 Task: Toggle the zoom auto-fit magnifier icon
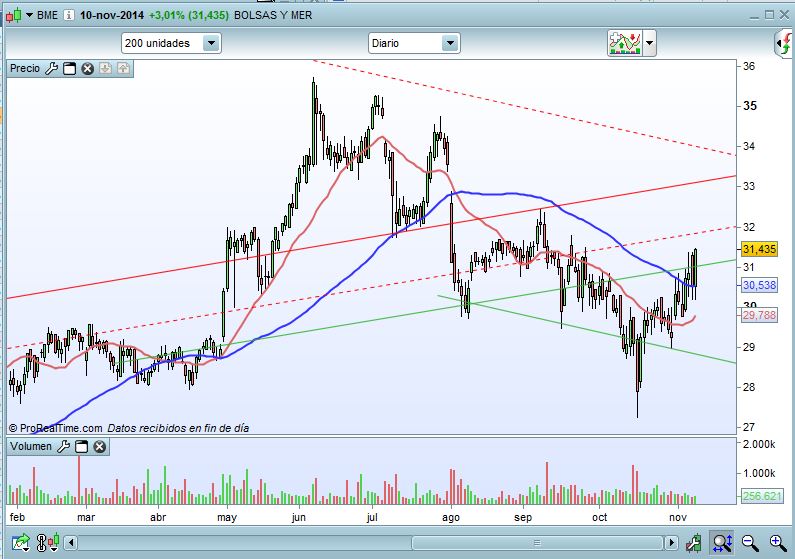pos(722,543)
